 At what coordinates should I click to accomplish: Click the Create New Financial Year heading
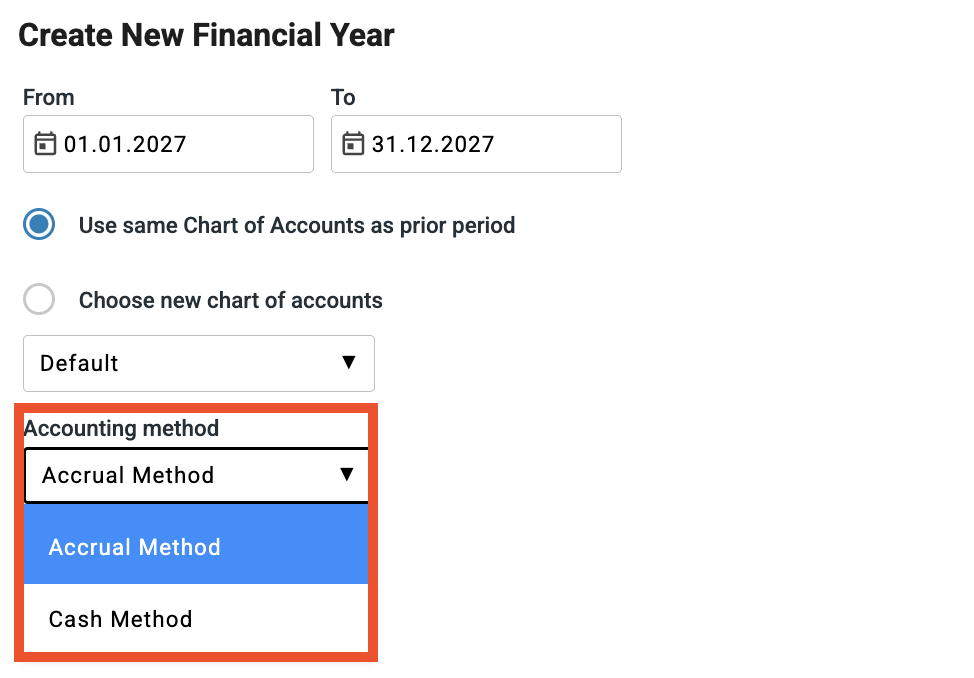(207, 36)
